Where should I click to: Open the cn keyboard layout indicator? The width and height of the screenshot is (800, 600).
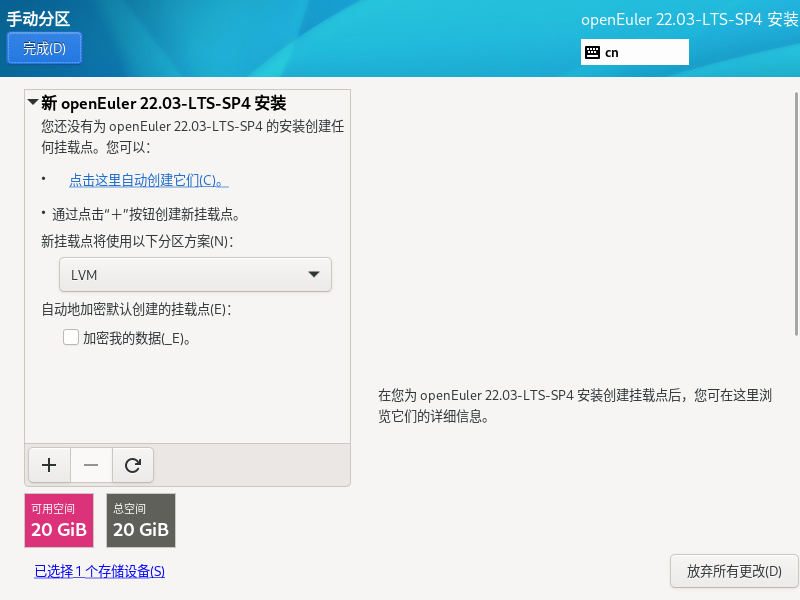click(634, 53)
